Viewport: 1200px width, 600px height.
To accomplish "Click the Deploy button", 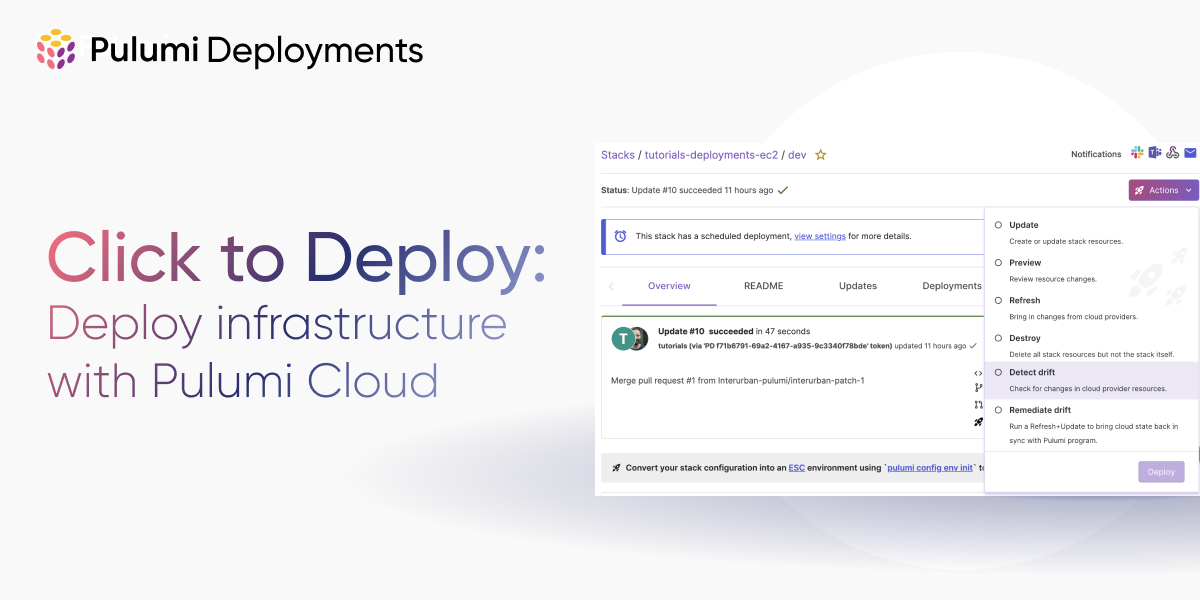I will pyautogui.click(x=1161, y=472).
